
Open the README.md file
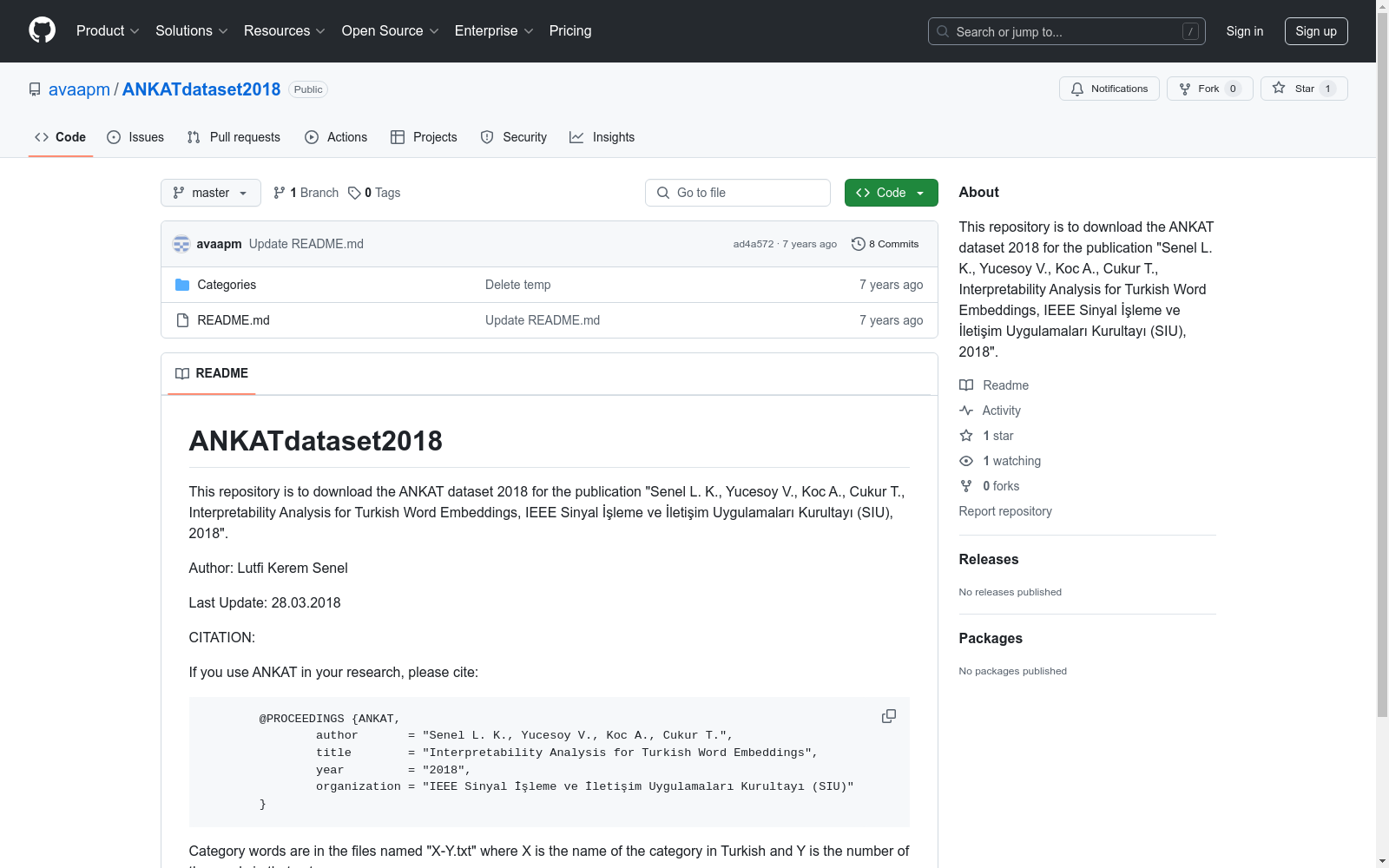pyautogui.click(x=234, y=320)
